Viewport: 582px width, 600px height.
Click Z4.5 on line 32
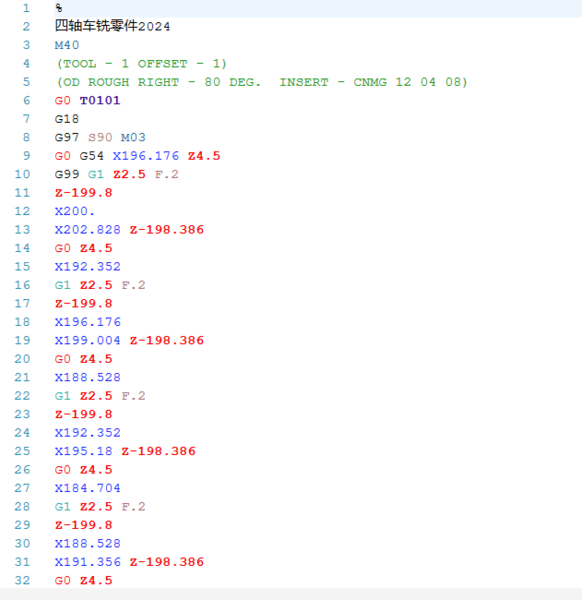(96, 580)
